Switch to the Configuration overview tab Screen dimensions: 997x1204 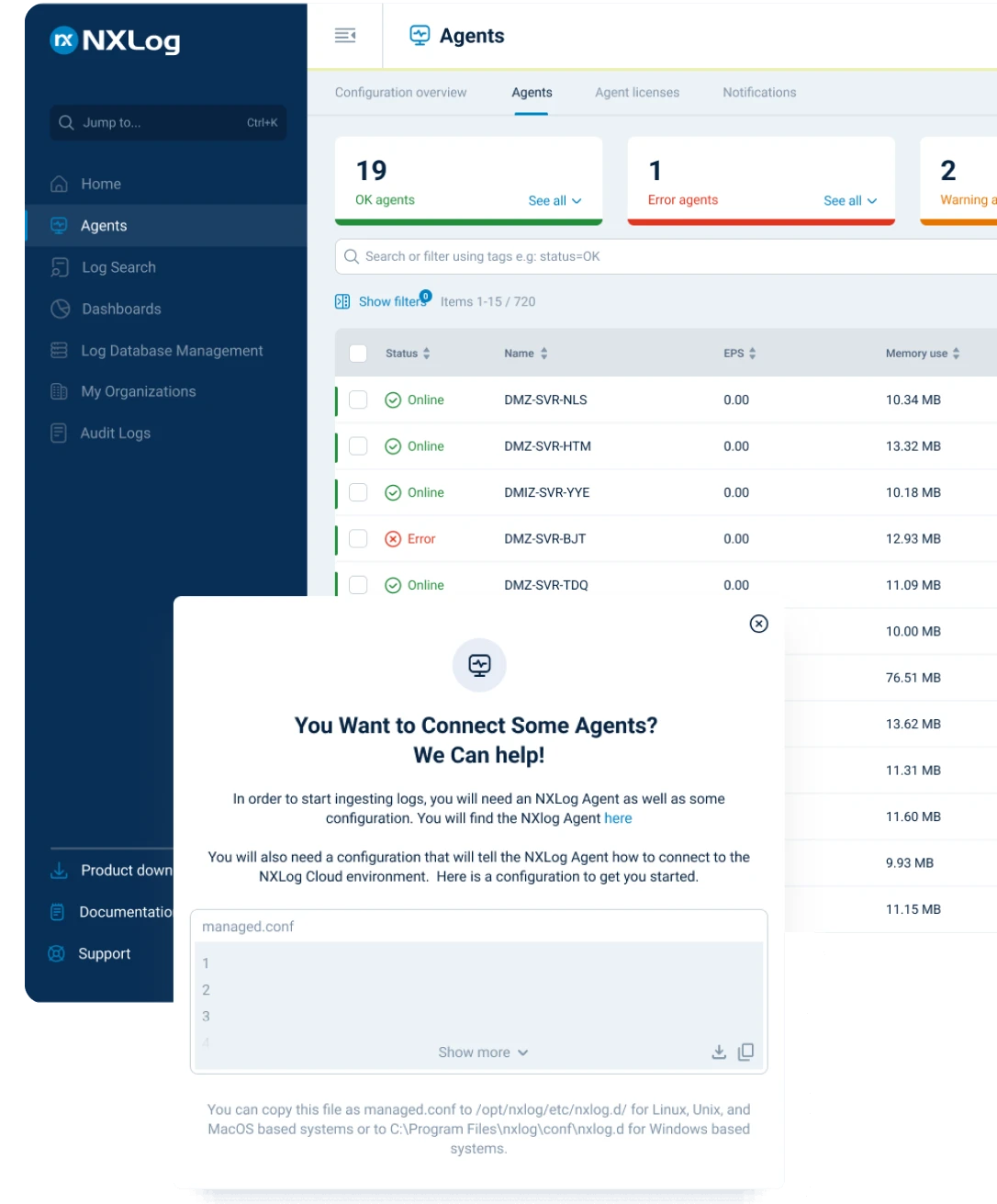400,92
